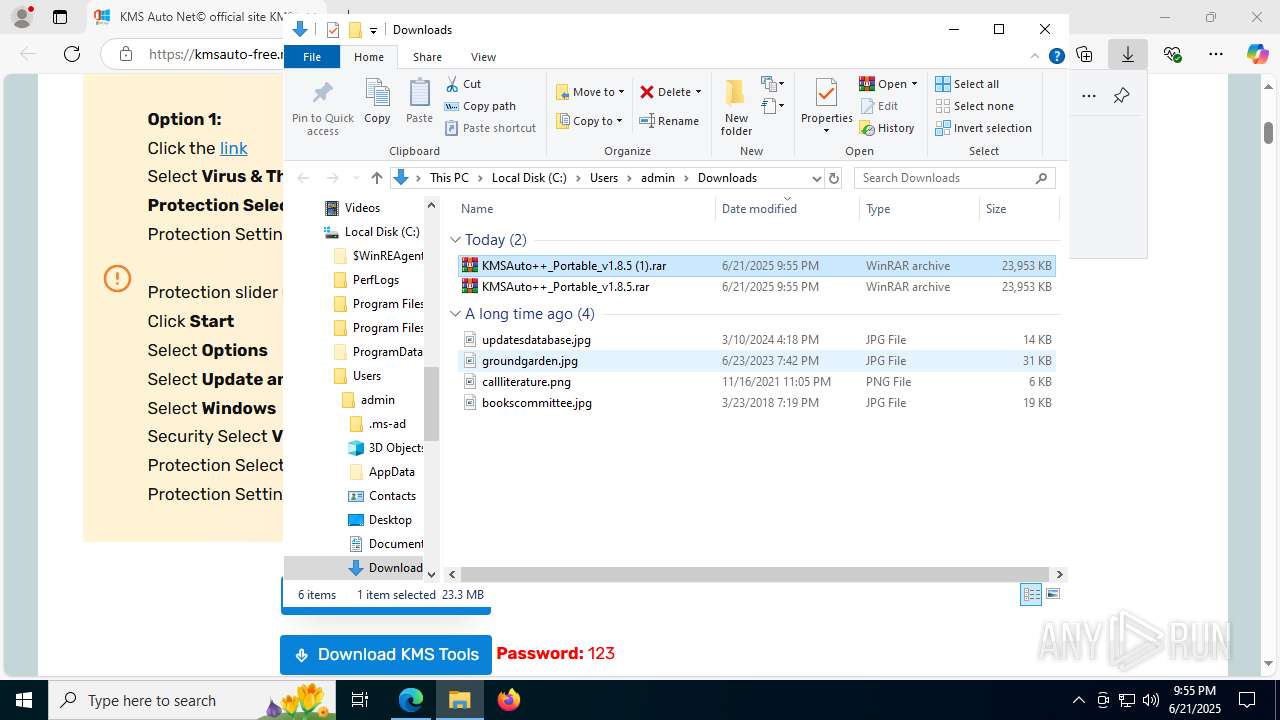1280x720 pixels.
Task: Select KMSAuto++_Portable_v1.8.5.rar file
Action: pyautogui.click(x=756, y=287)
